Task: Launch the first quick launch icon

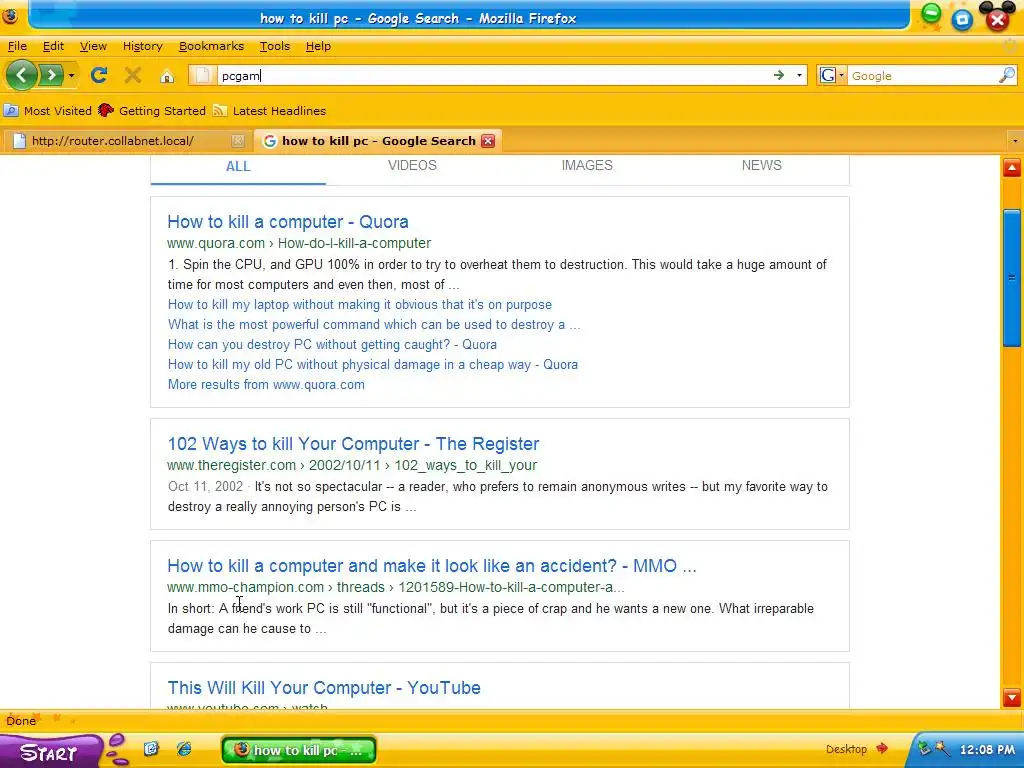Action: coord(151,748)
